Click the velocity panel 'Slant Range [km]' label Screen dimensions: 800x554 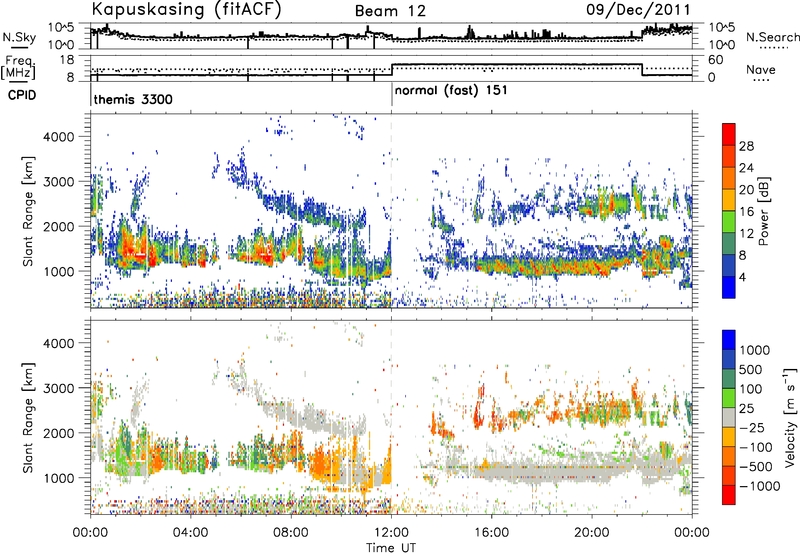point(28,417)
